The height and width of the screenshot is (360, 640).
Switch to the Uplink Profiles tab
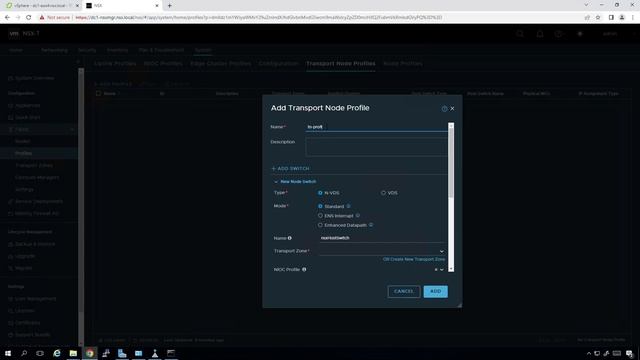pos(115,64)
